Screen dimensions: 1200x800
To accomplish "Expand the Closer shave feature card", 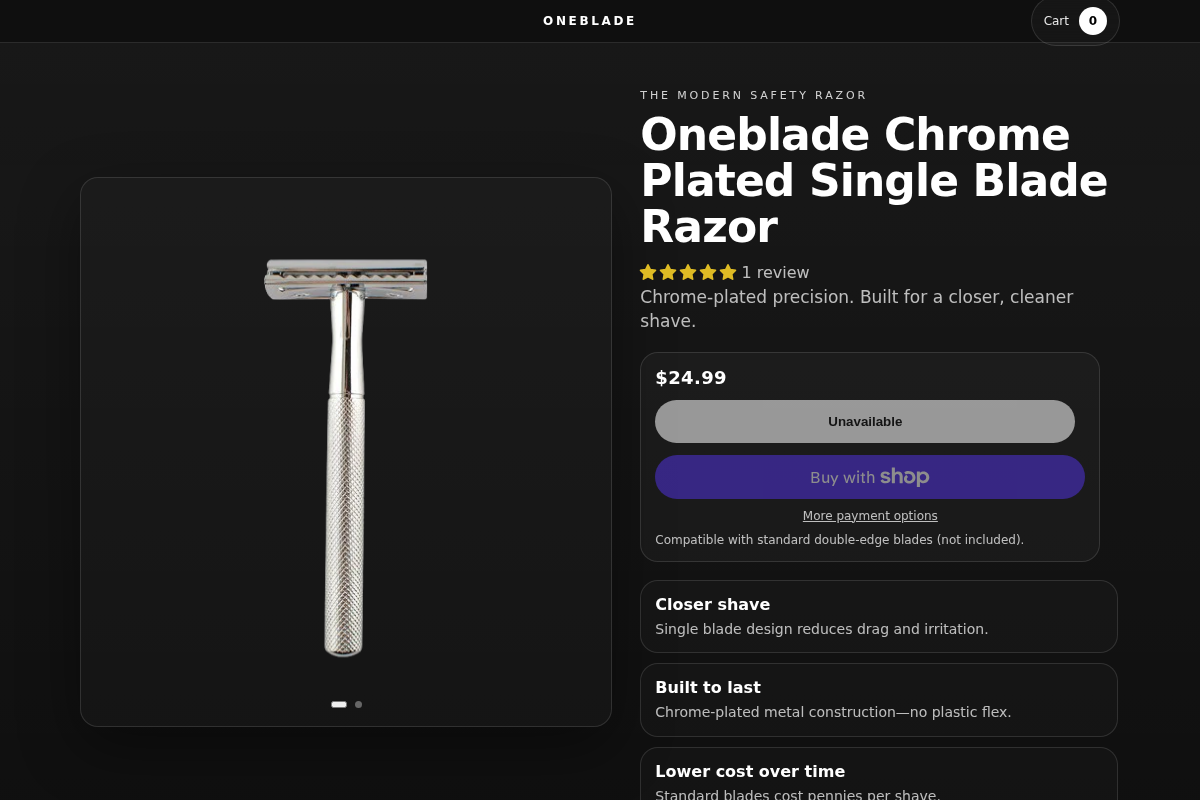I will tap(878, 616).
